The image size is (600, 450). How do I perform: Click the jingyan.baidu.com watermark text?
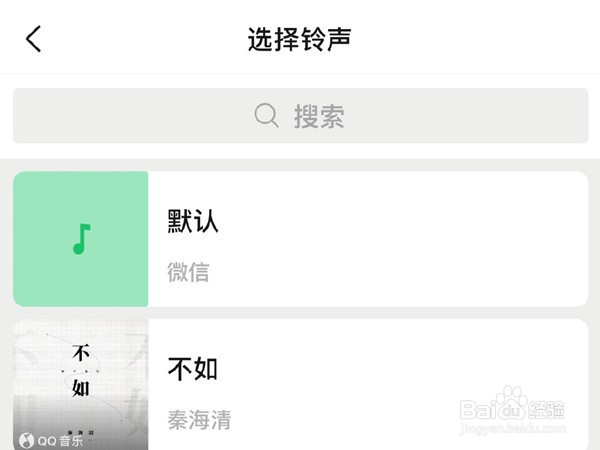[x=513, y=428]
